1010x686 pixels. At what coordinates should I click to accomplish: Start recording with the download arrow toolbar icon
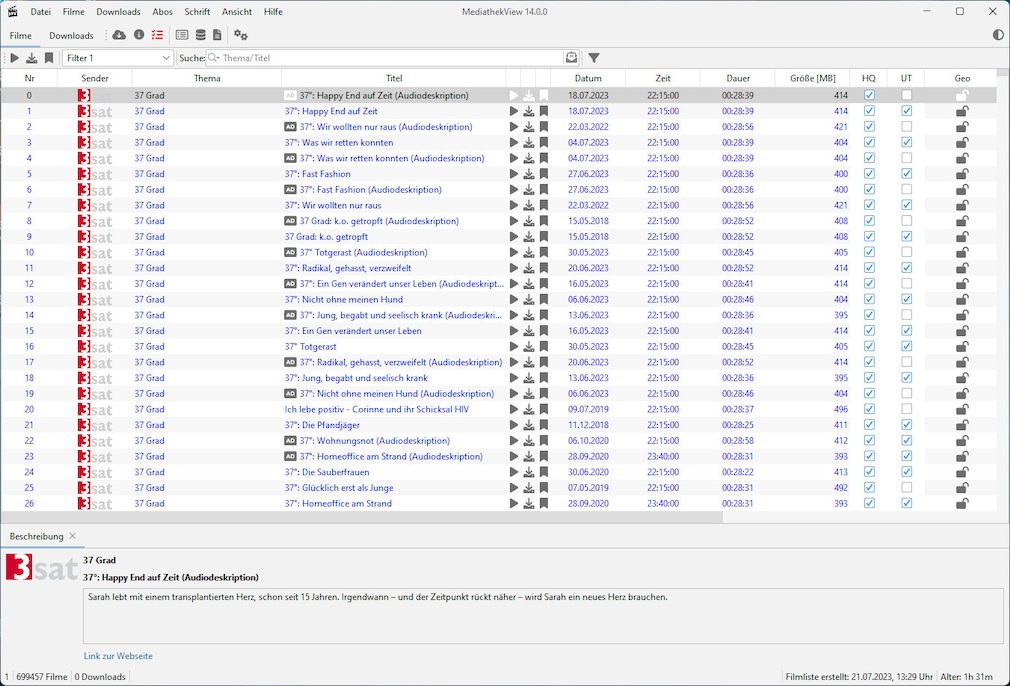(31, 57)
